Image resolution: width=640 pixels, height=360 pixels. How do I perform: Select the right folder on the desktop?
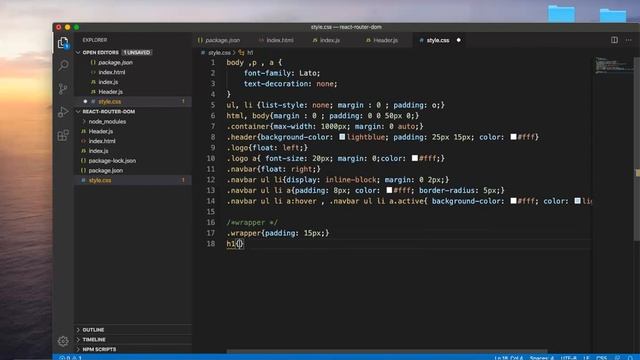coord(613,15)
